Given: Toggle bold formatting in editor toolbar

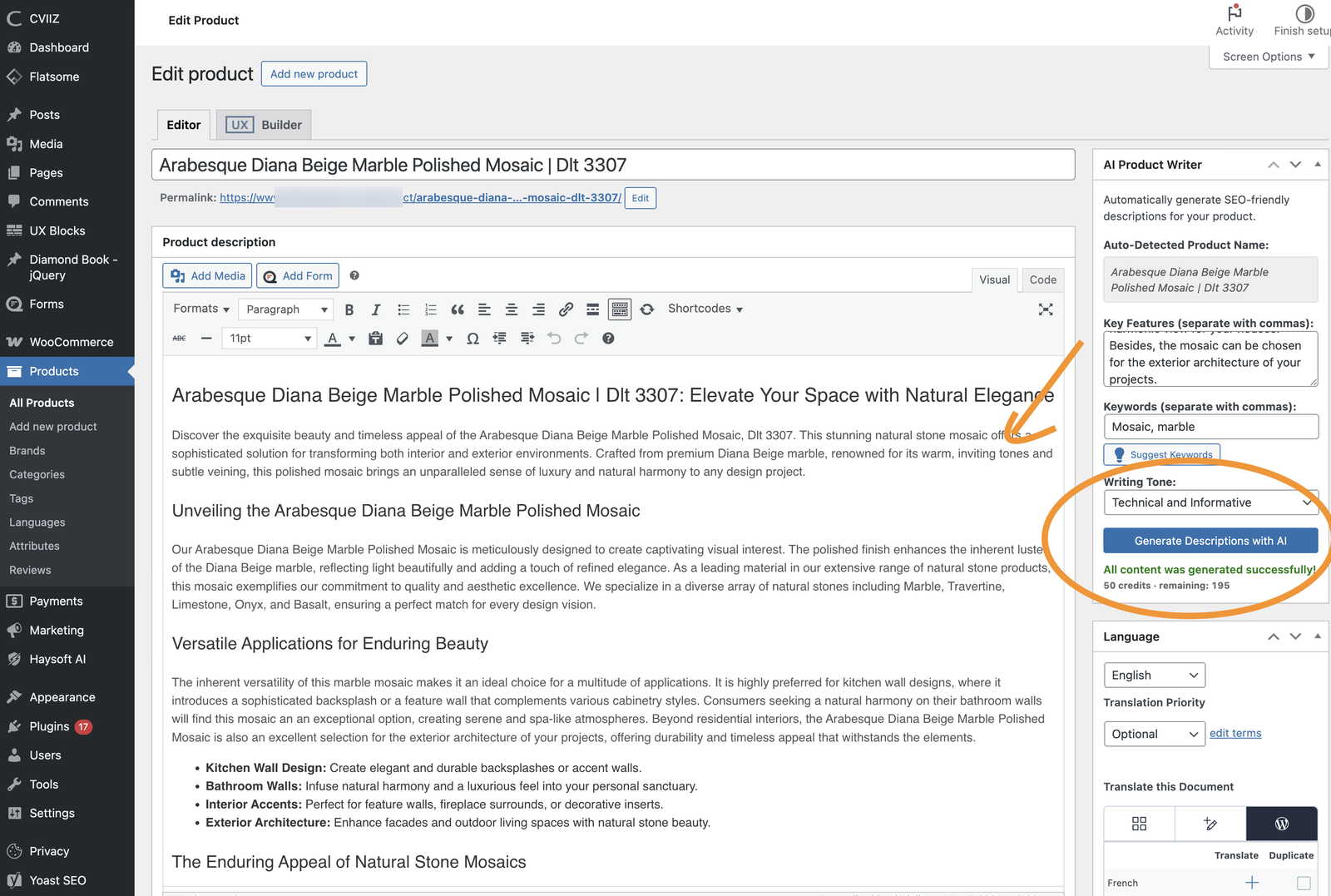Looking at the screenshot, I should click(349, 309).
